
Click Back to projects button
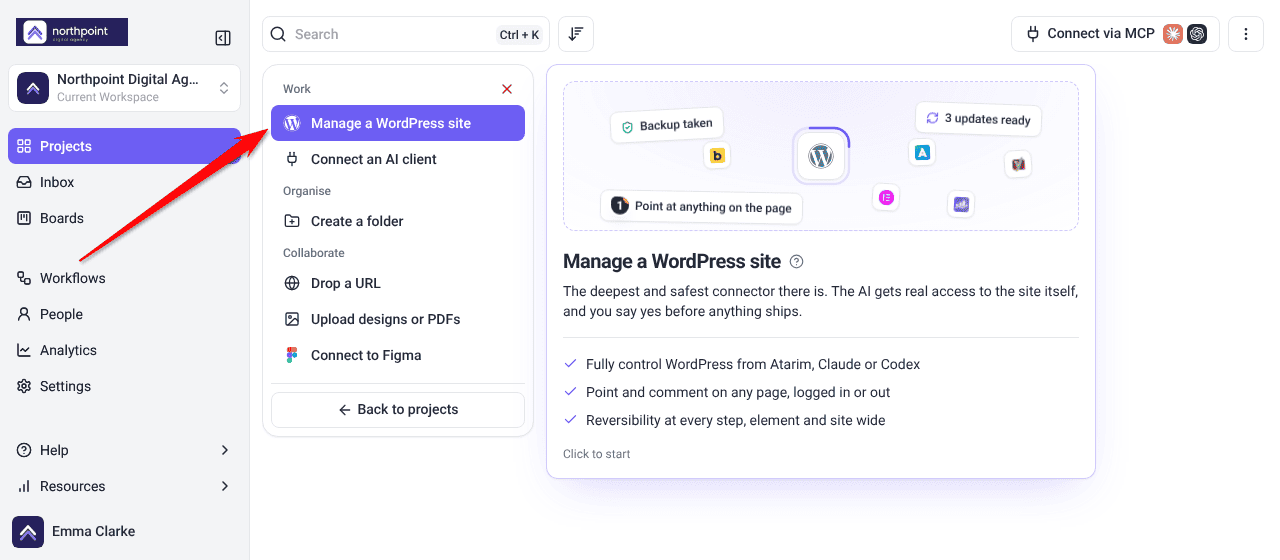[x=398, y=410]
